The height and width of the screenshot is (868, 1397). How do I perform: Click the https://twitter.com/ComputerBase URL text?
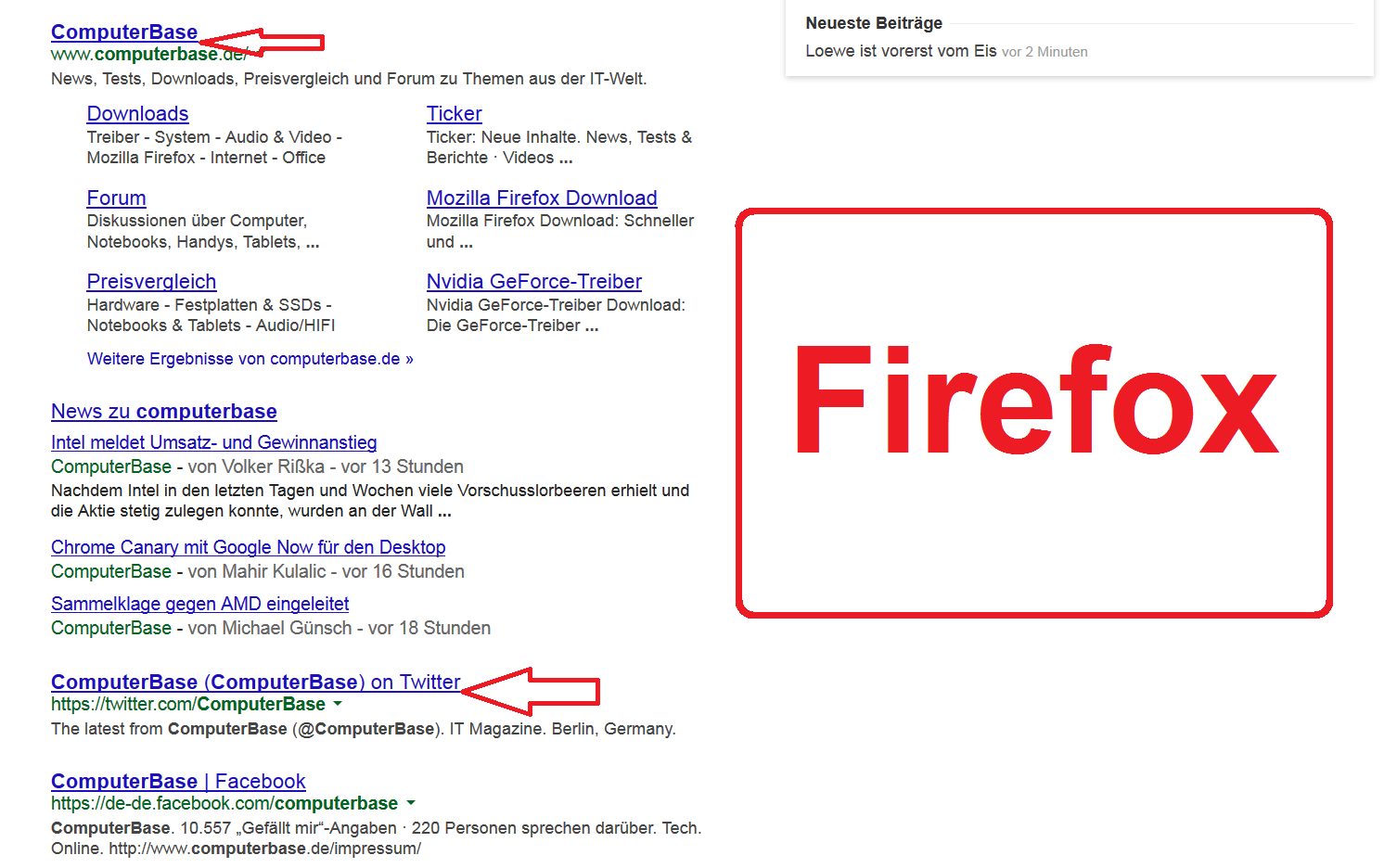188,705
